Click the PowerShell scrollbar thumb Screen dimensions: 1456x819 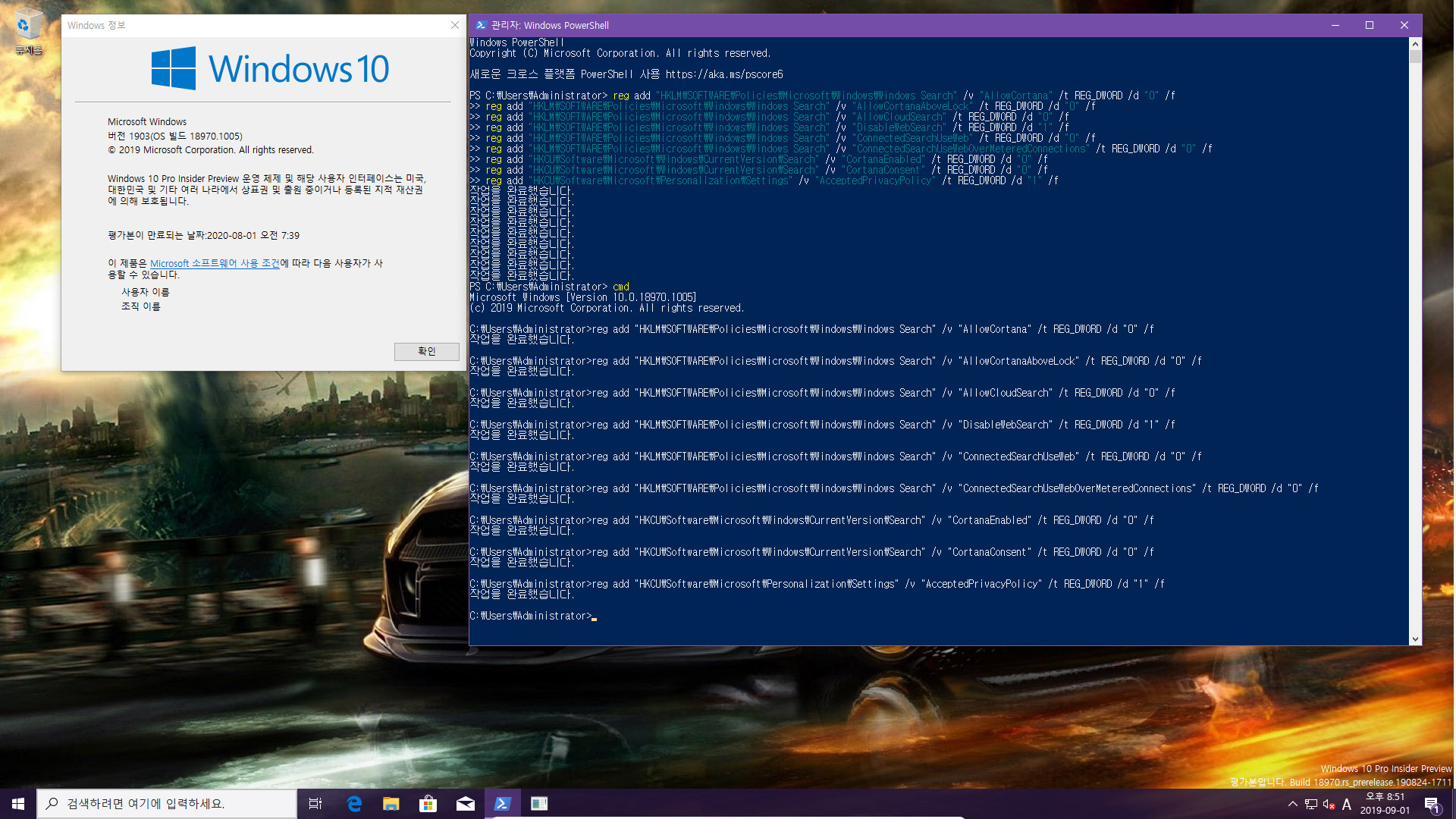pos(1415,56)
